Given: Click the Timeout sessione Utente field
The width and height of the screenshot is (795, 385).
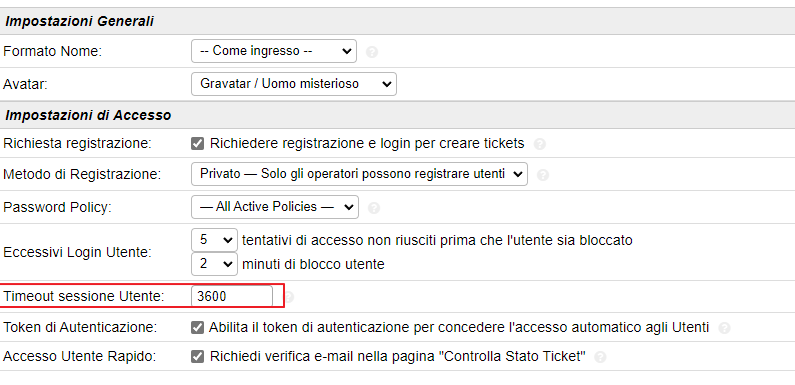Looking at the screenshot, I should click(x=232, y=296).
